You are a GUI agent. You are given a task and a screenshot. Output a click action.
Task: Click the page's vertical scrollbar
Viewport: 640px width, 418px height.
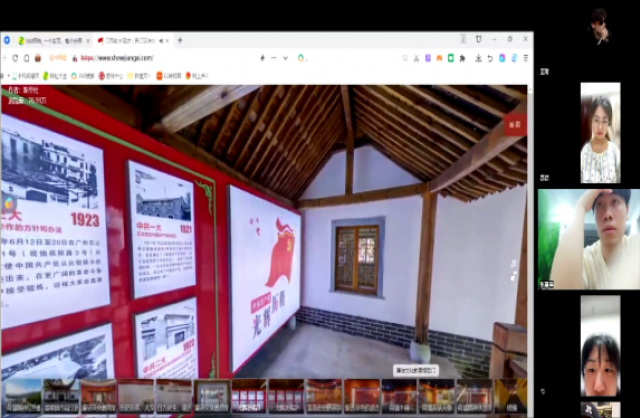pyautogui.click(x=530, y=251)
